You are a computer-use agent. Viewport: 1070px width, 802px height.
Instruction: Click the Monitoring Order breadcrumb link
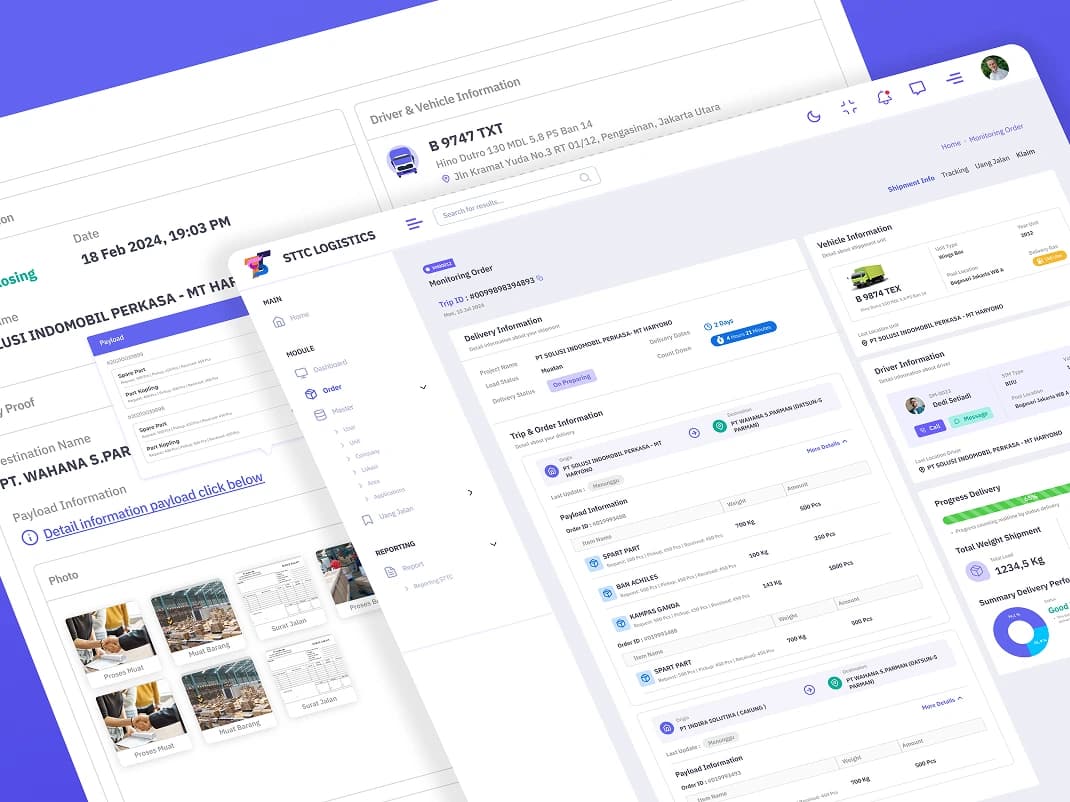[996, 133]
